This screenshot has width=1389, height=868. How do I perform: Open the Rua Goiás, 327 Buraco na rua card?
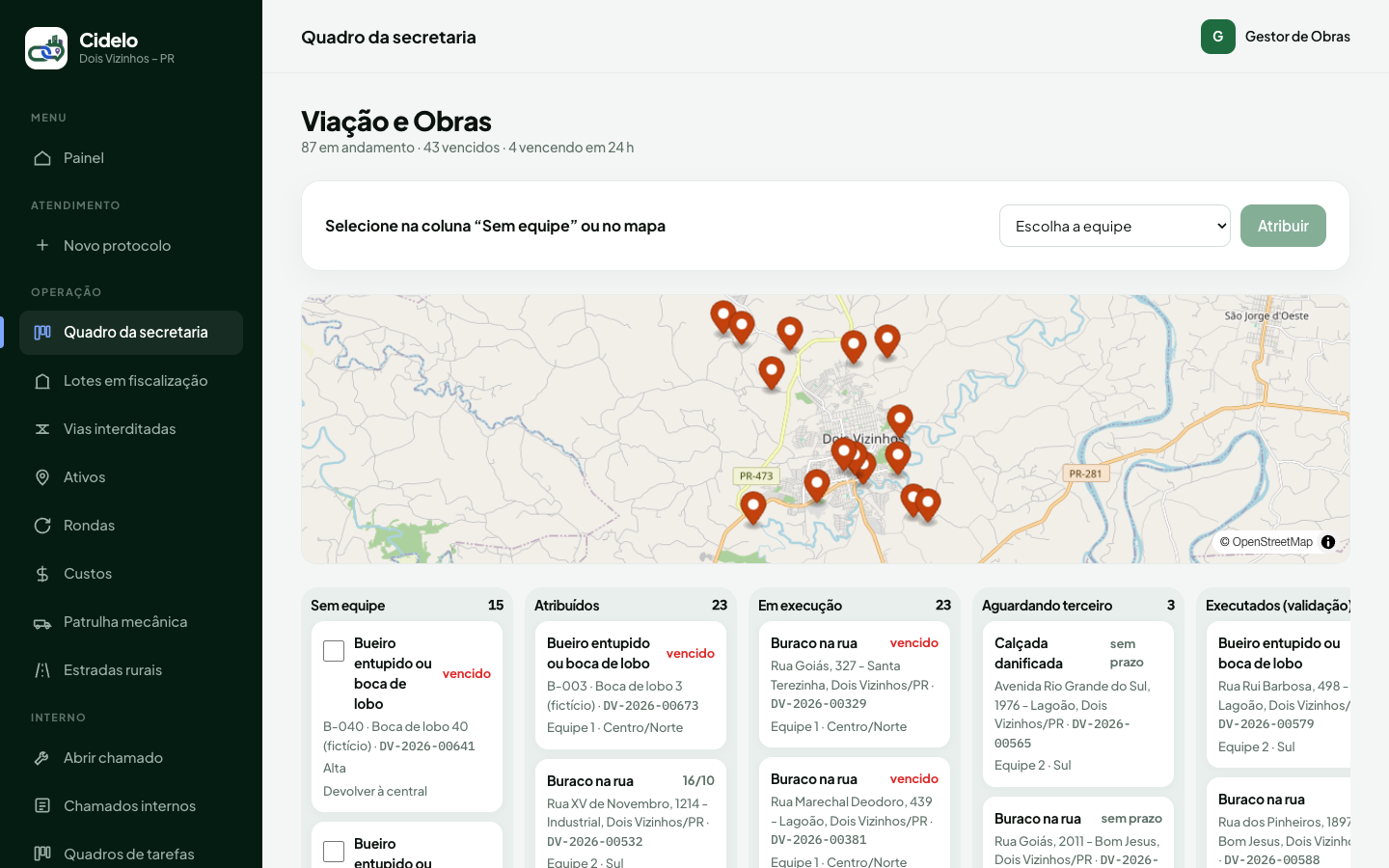click(855, 684)
